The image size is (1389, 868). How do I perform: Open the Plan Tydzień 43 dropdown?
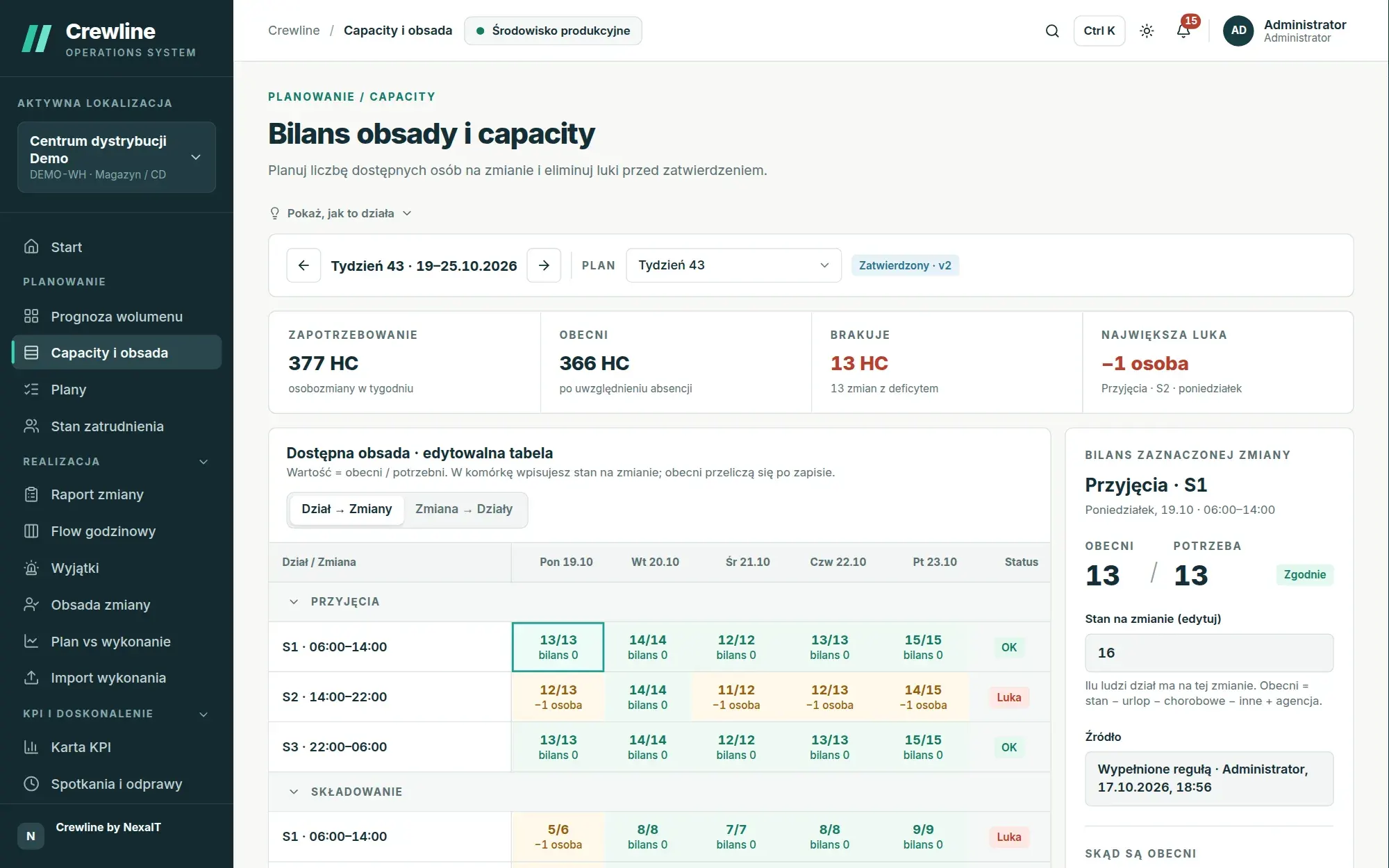(733, 265)
